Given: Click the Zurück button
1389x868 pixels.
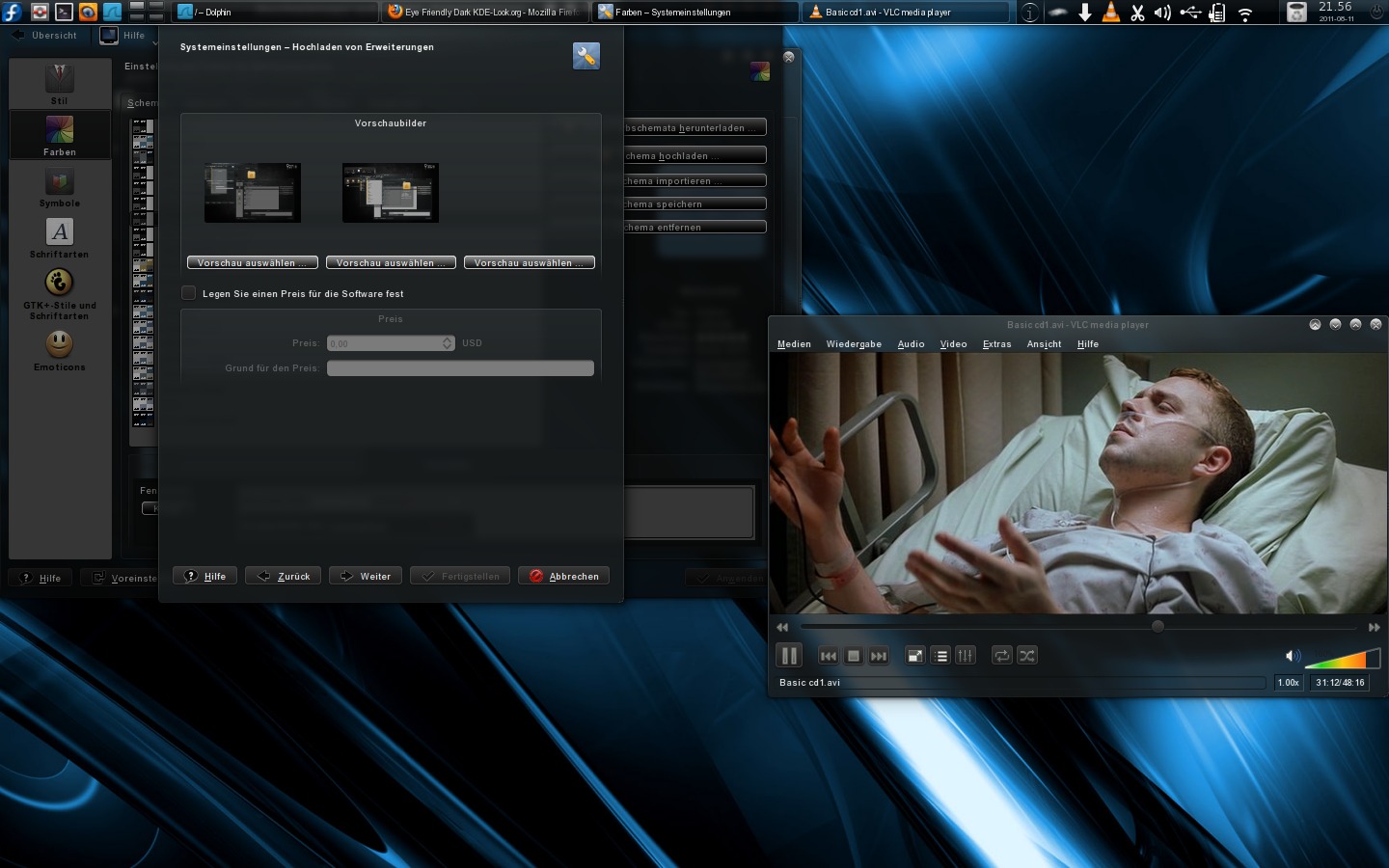Looking at the screenshot, I should pos(284,576).
